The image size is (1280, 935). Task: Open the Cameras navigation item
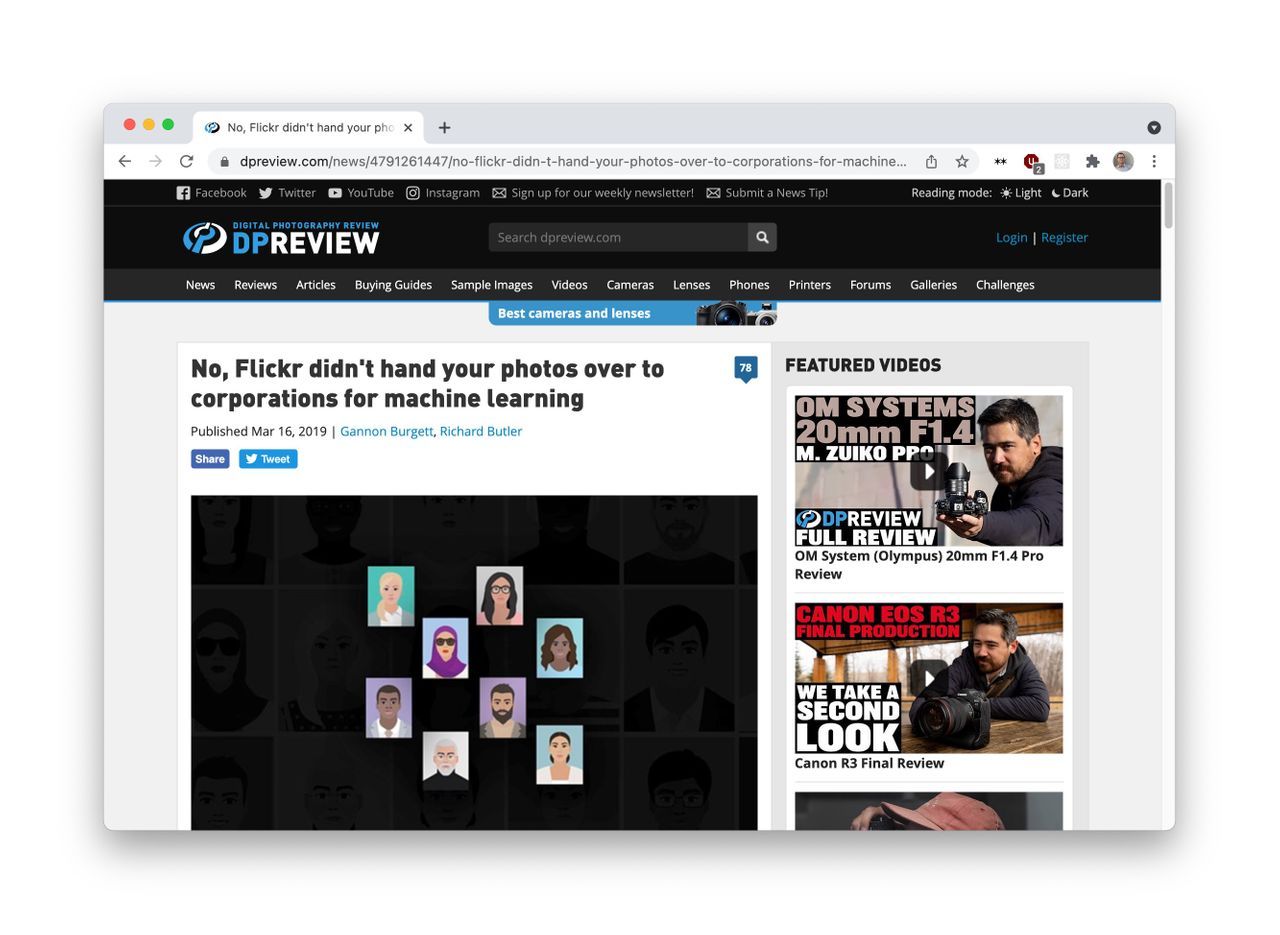pos(629,285)
